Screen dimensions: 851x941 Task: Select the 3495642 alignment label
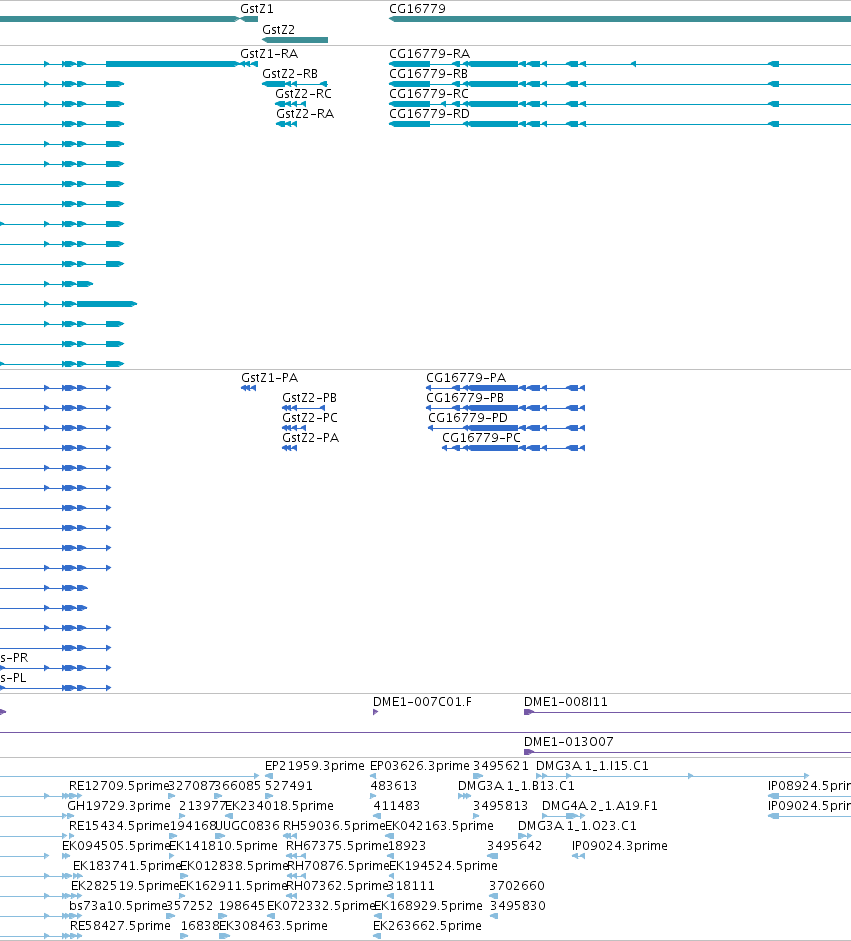click(x=514, y=846)
